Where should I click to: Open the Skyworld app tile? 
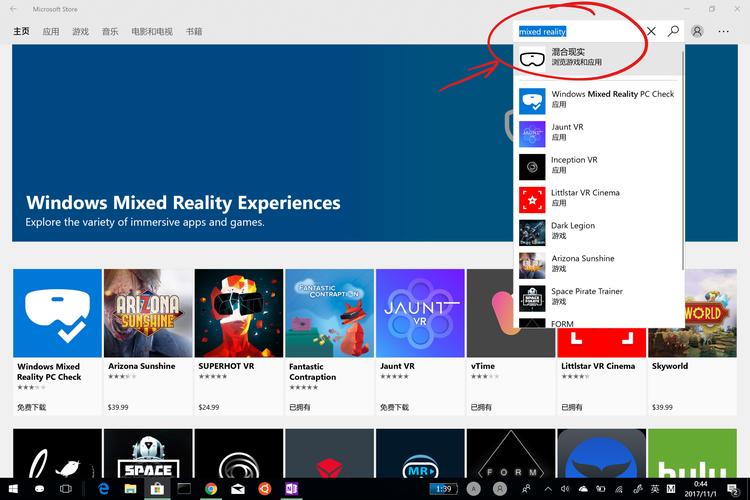(x=692, y=342)
